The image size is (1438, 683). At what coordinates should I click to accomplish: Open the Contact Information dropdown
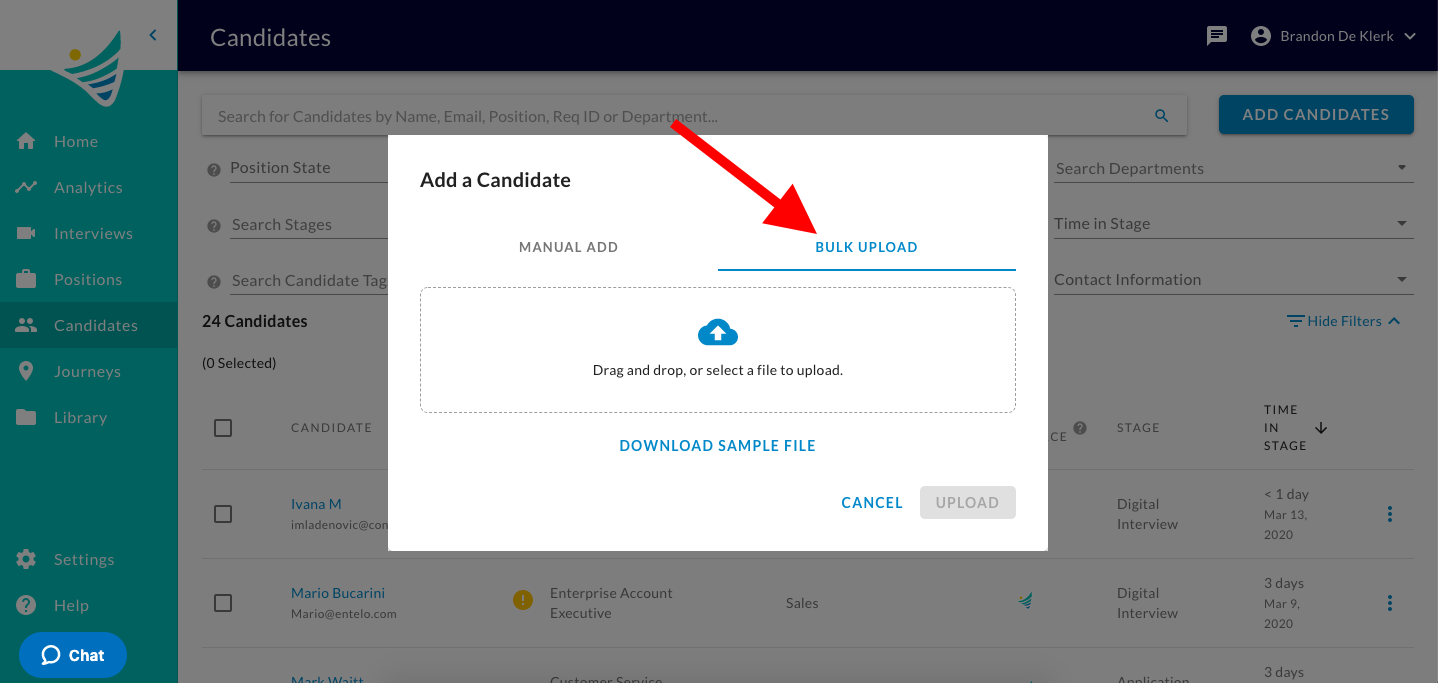[1232, 280]
